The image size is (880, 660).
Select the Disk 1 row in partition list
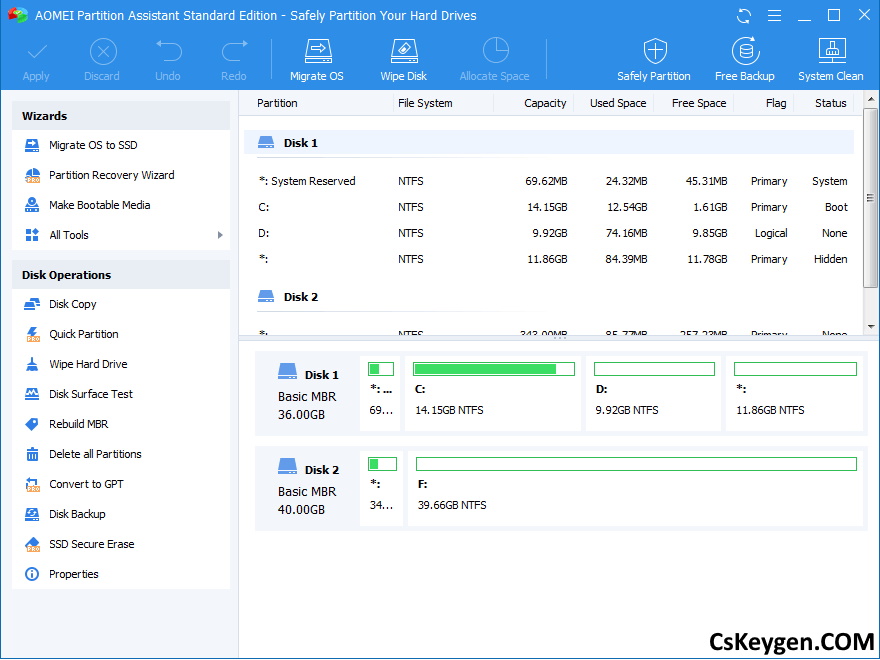point(549,143)
